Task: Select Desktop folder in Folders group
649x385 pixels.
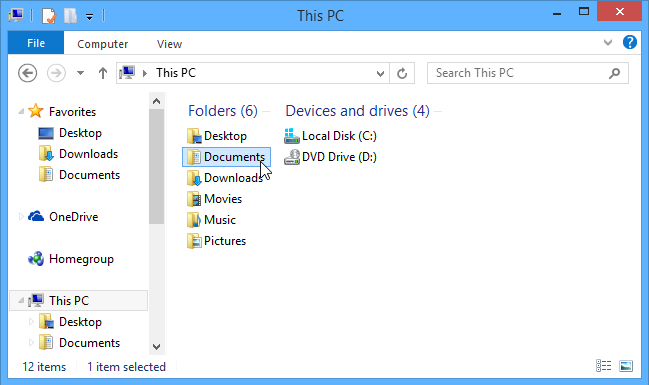Action: 217,136
